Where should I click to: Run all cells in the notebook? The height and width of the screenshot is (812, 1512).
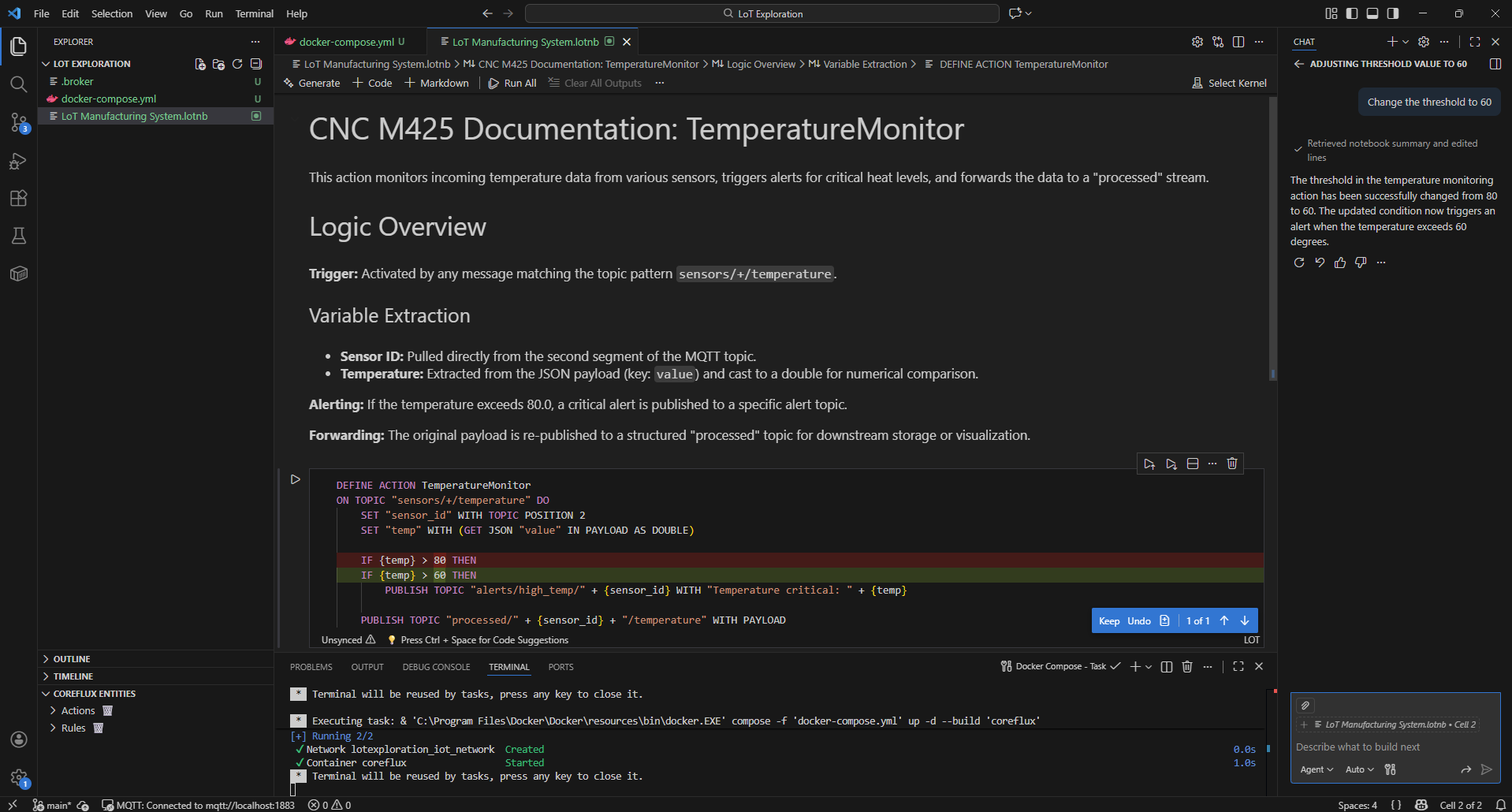click(x=512, y=83)
